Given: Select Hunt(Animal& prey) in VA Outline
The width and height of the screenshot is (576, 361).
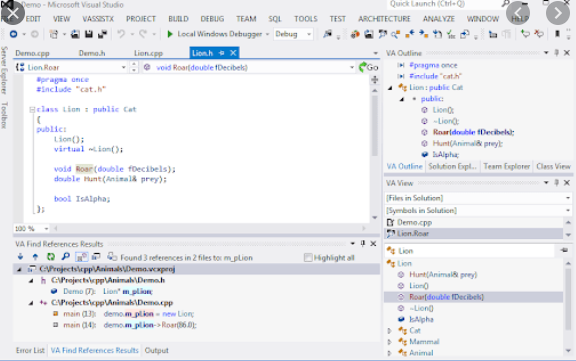Looking at the screenshot, I should 467,143.
